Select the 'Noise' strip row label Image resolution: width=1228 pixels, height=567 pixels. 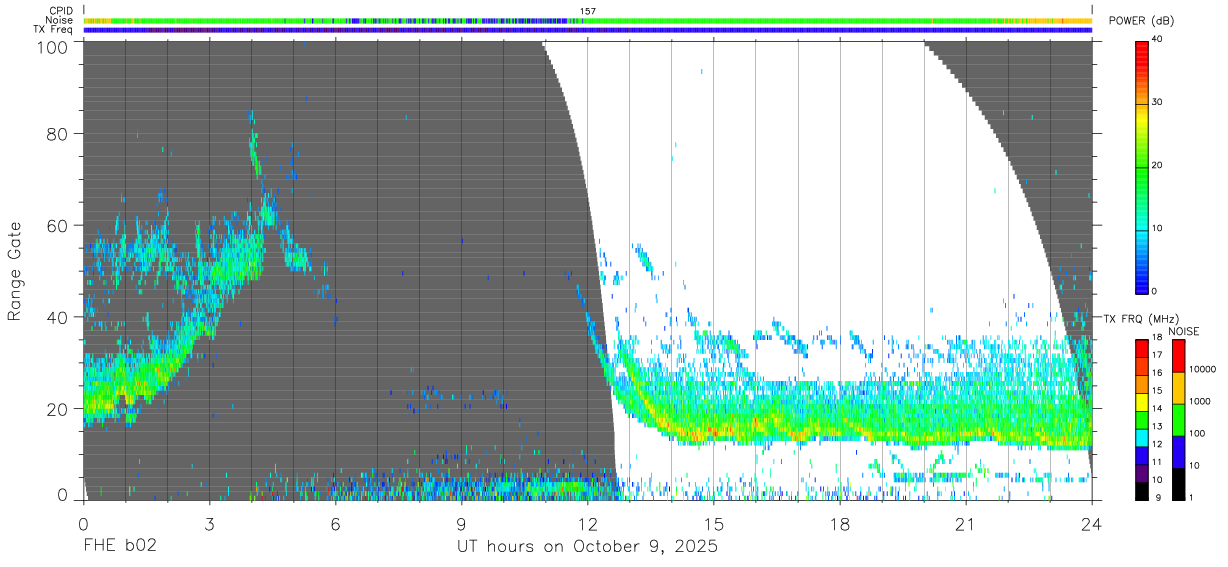click(60, 20)
